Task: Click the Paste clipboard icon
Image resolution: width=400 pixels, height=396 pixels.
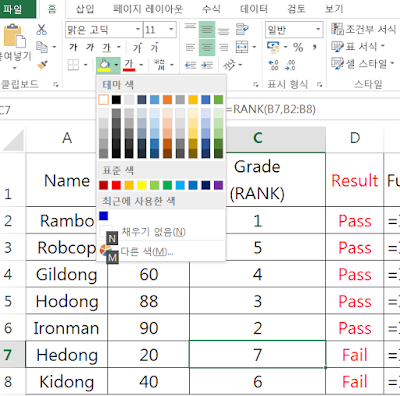Action: pyautogui.click(x=14, y=36)
